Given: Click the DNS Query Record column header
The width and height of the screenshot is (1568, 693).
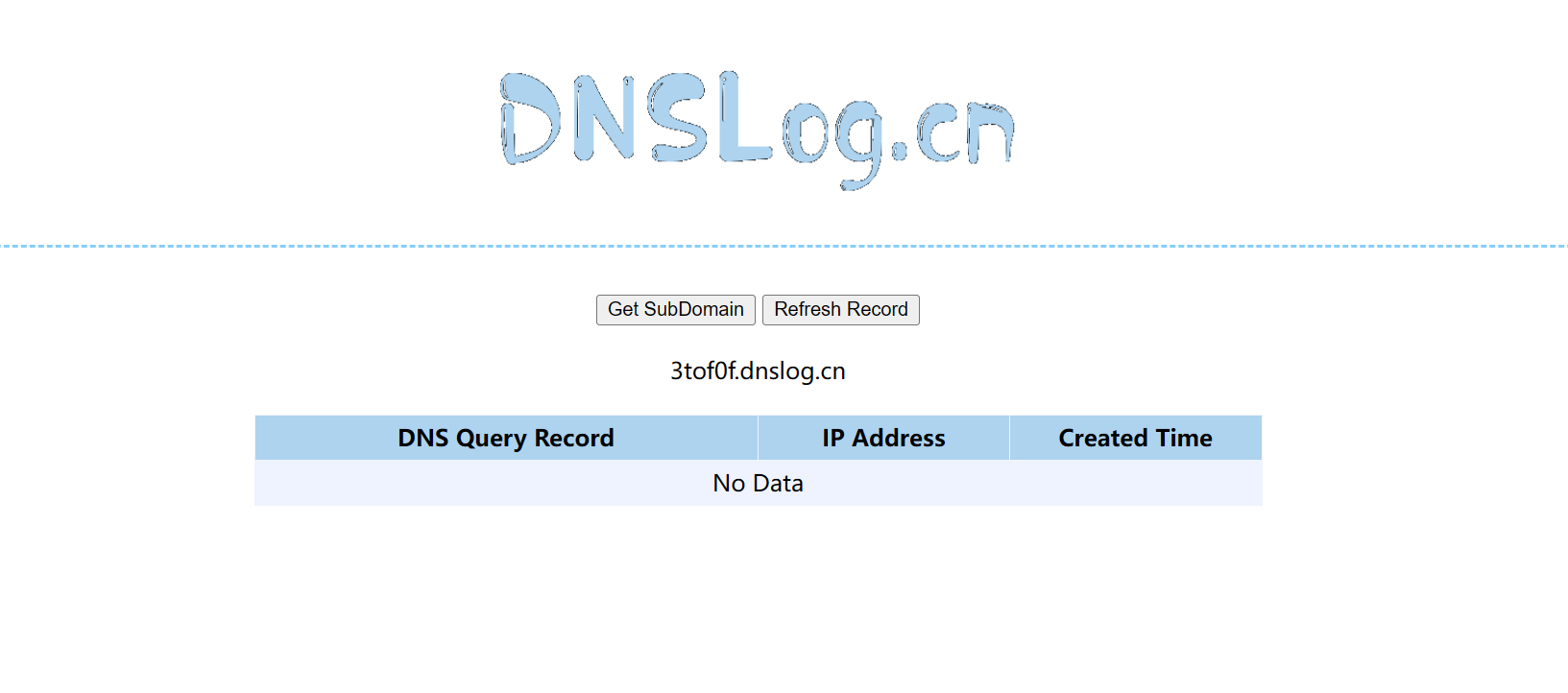Looking at the screenshot, I should [506, 438].
